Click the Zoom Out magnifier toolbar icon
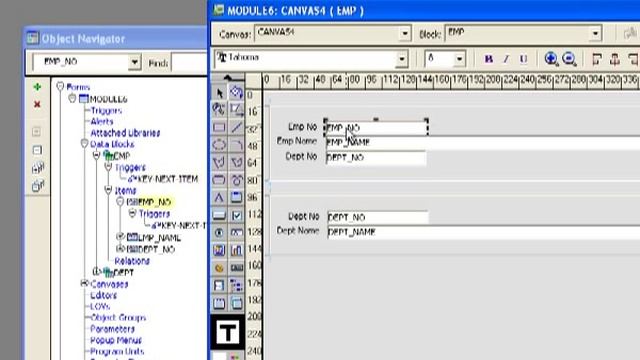Viewport: 640px width, 360px height. (x=569, y=59)
